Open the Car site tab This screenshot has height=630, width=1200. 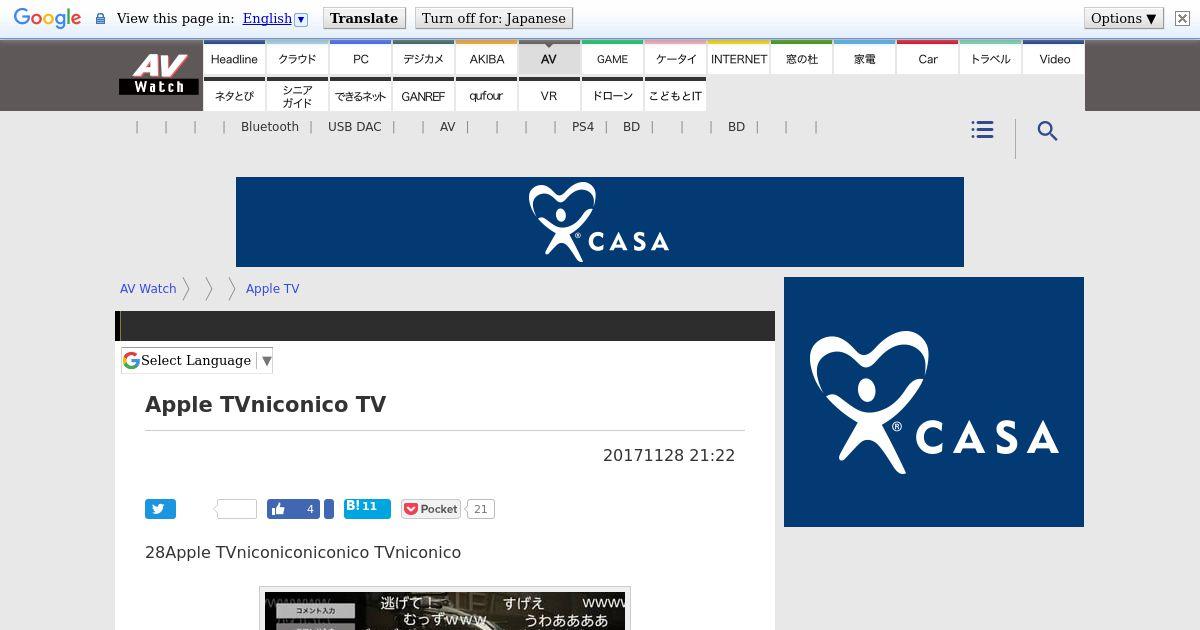click(928, 58)
